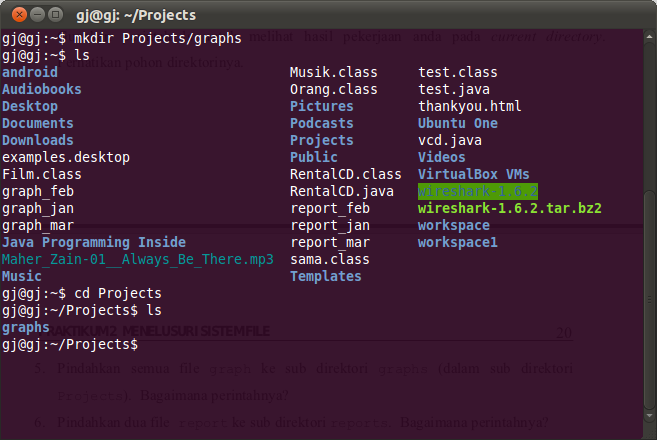Click the scrollbar down arrow
The height and width of the screenshot is (440, 657).
tap(649, 416)
